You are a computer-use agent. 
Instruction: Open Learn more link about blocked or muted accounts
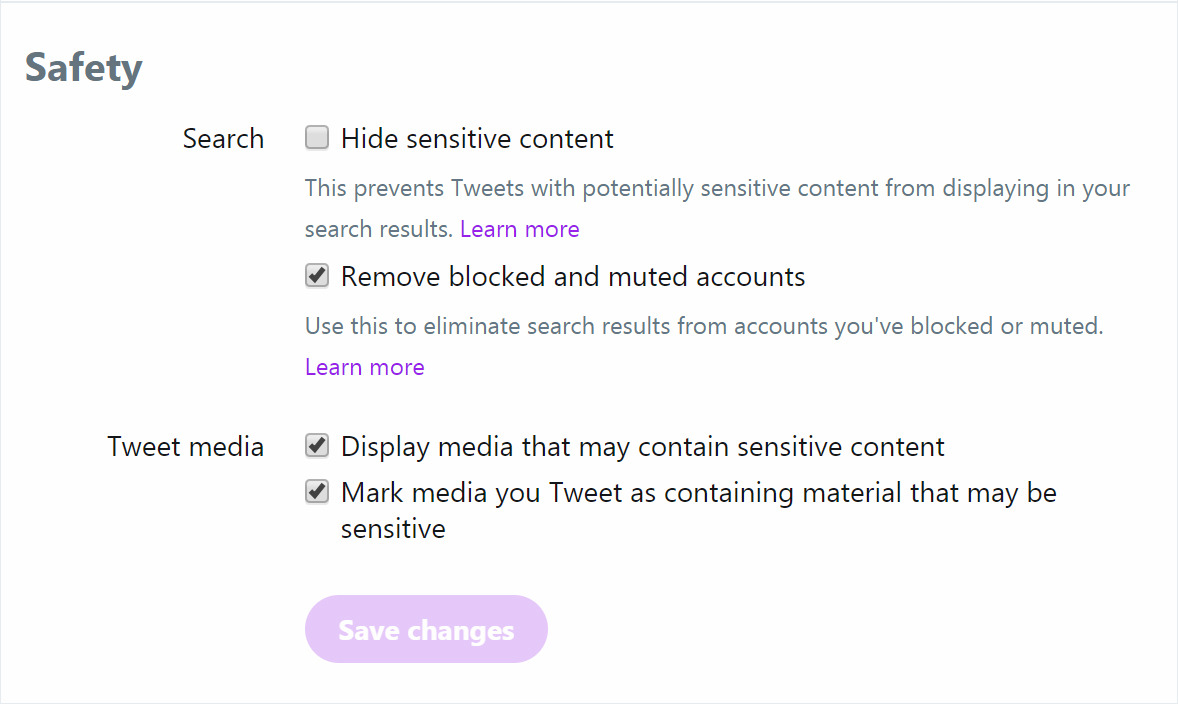(364, 367)
